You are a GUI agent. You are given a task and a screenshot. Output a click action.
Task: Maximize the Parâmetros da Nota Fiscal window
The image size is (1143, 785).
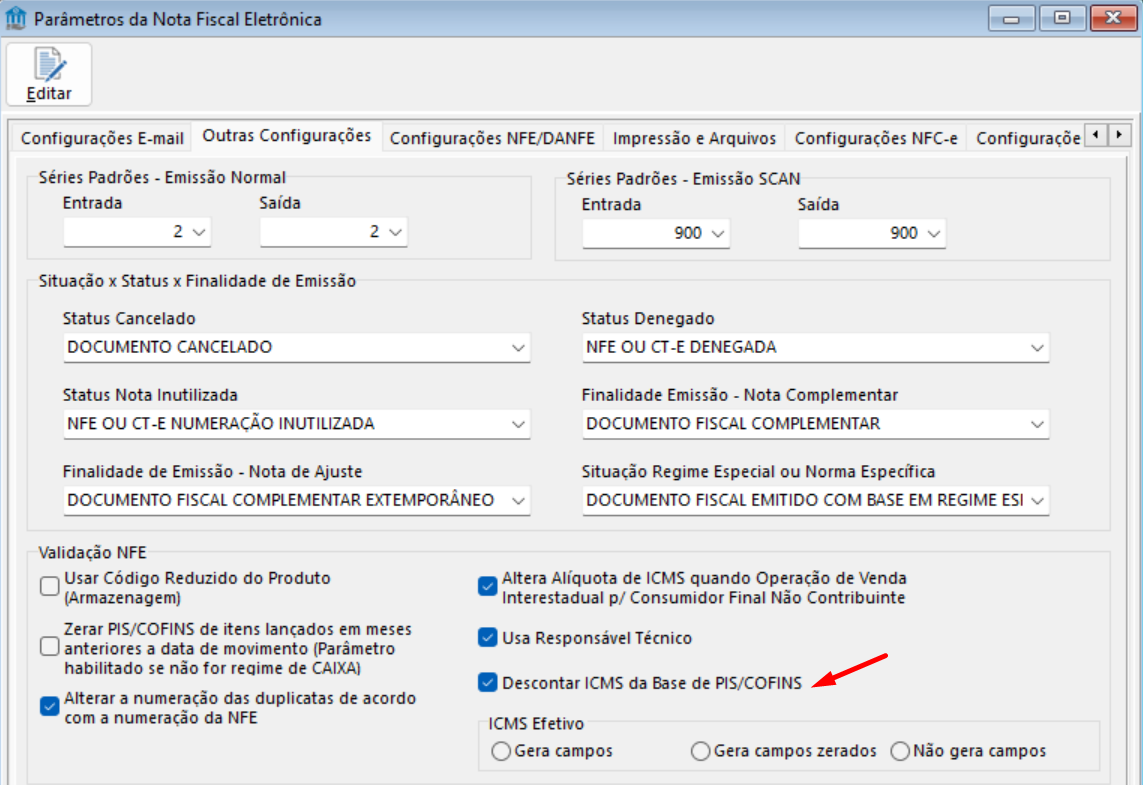1060,18
